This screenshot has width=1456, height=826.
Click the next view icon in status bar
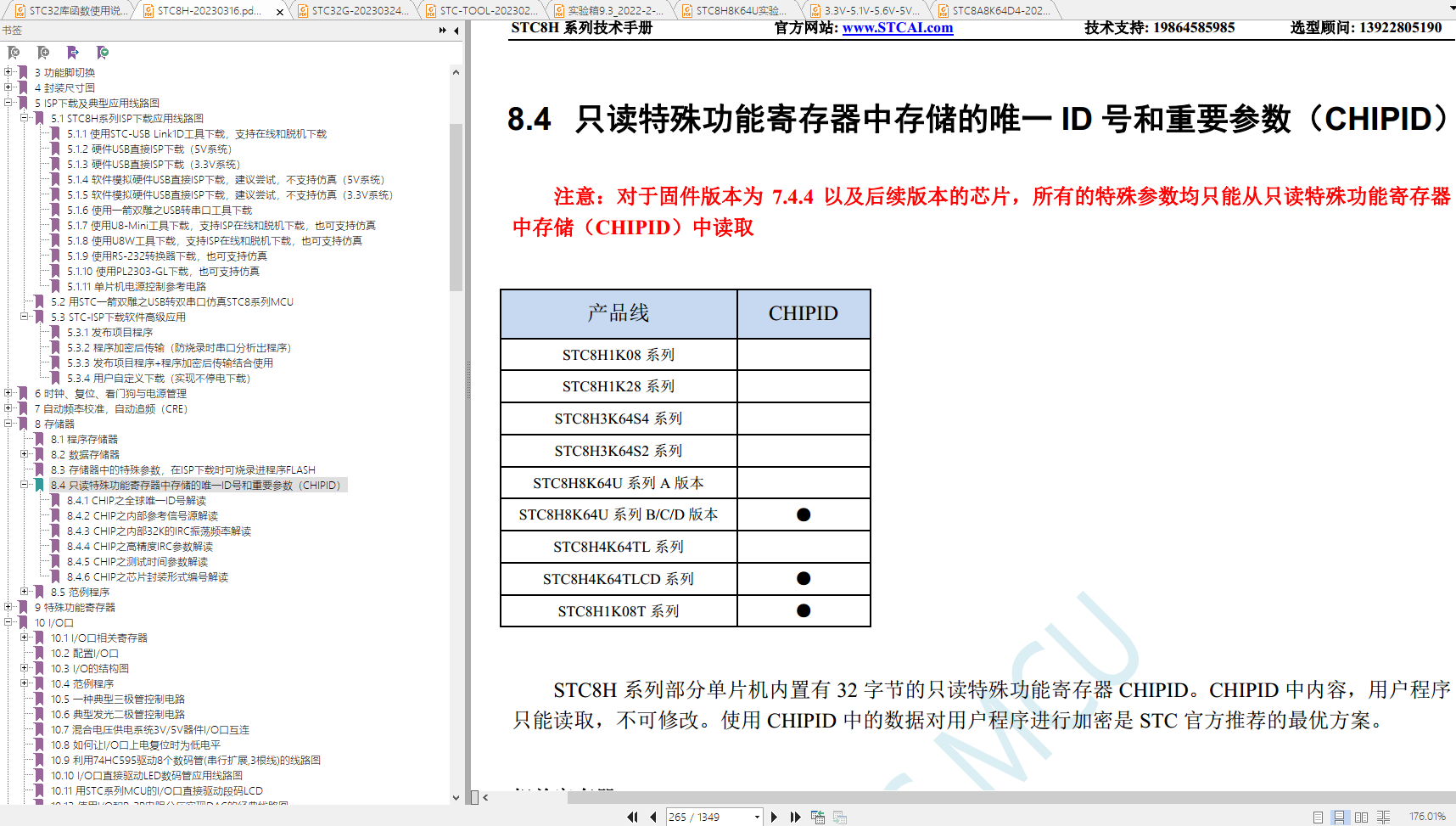coord(840,817)
